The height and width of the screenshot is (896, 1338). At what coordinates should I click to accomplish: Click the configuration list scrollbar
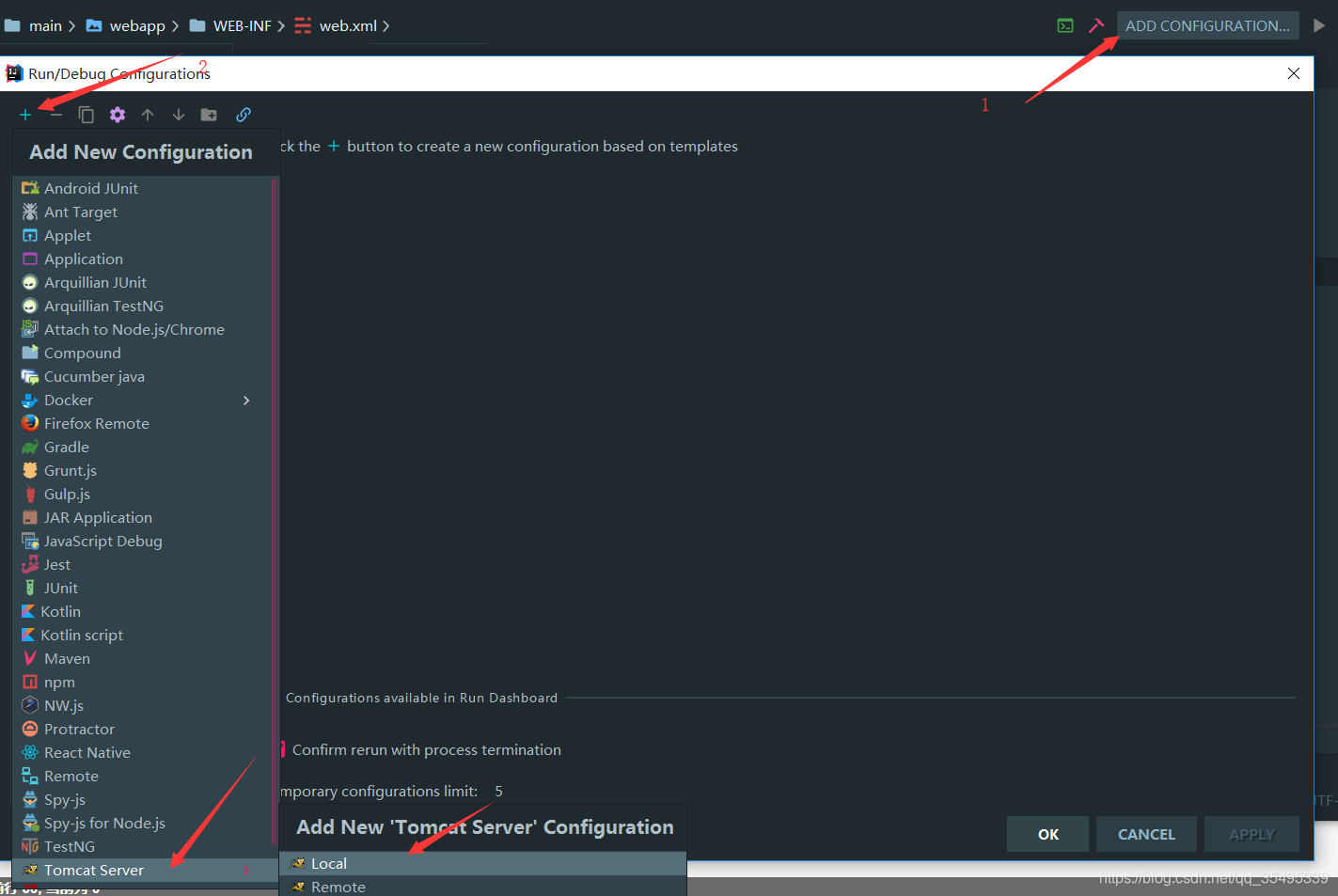(275, 511)
